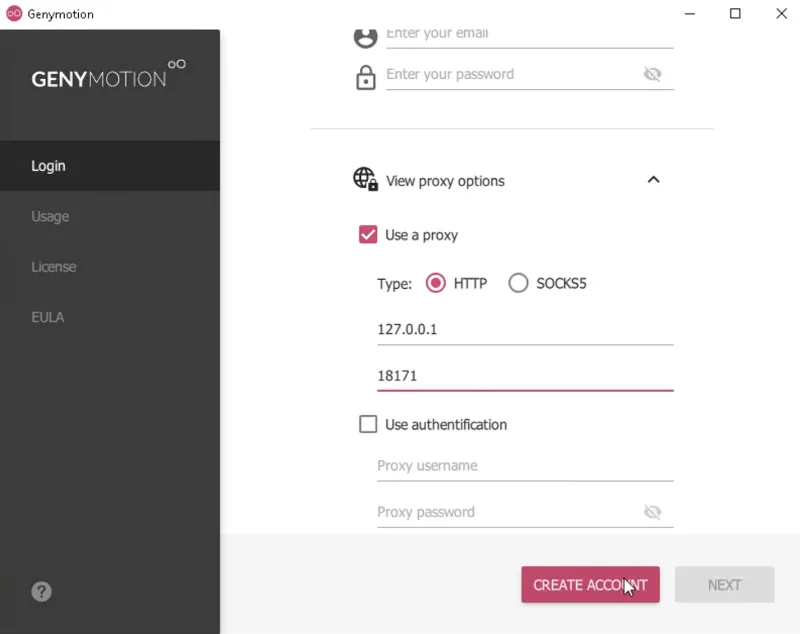
Task: Click the user avatar icon beside email
Action: [365, 37]
